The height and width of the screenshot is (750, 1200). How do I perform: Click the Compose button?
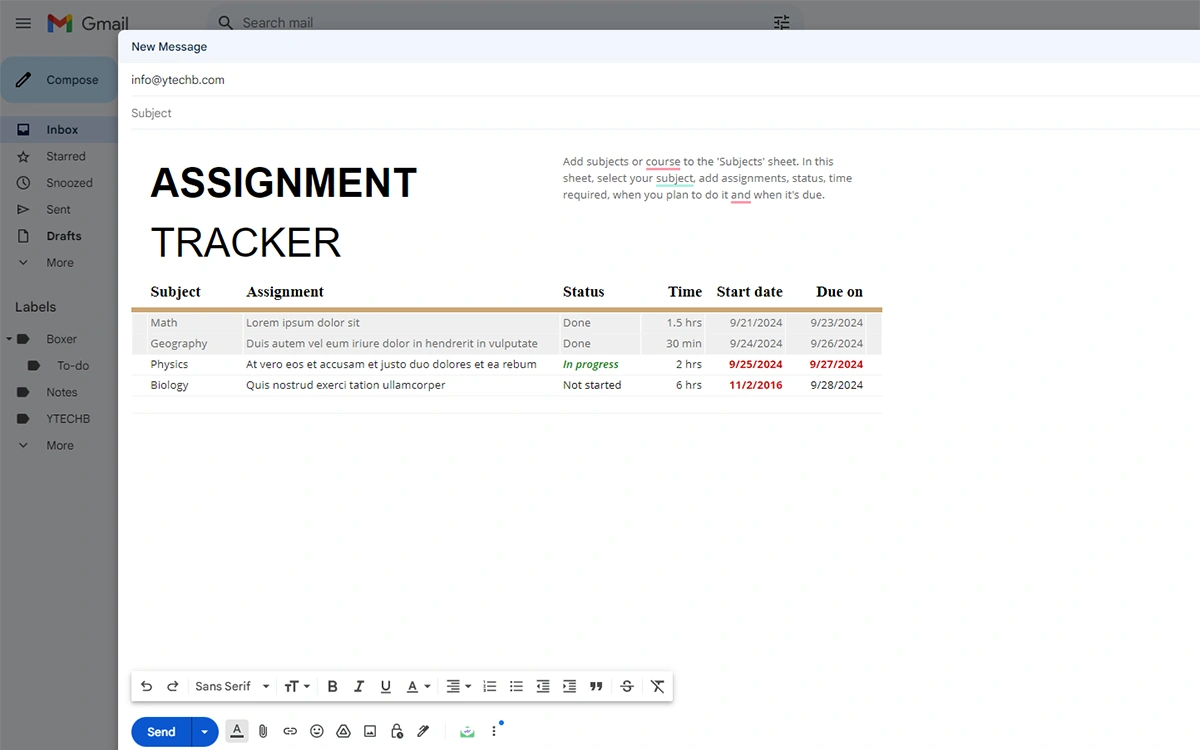[x=59, y=80]
